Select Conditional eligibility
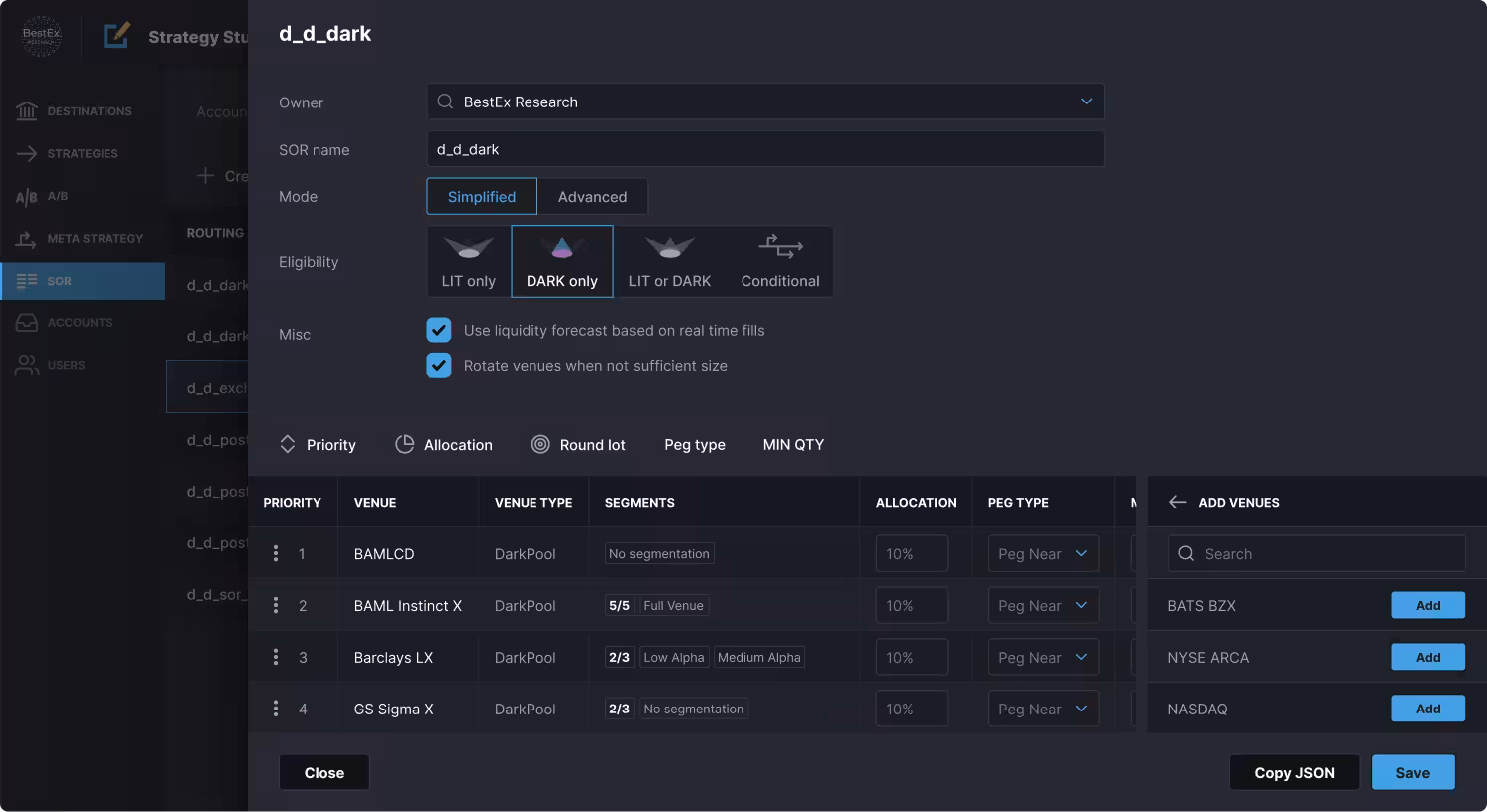Screen dimensions: 1487x812 tap(780, 261)
